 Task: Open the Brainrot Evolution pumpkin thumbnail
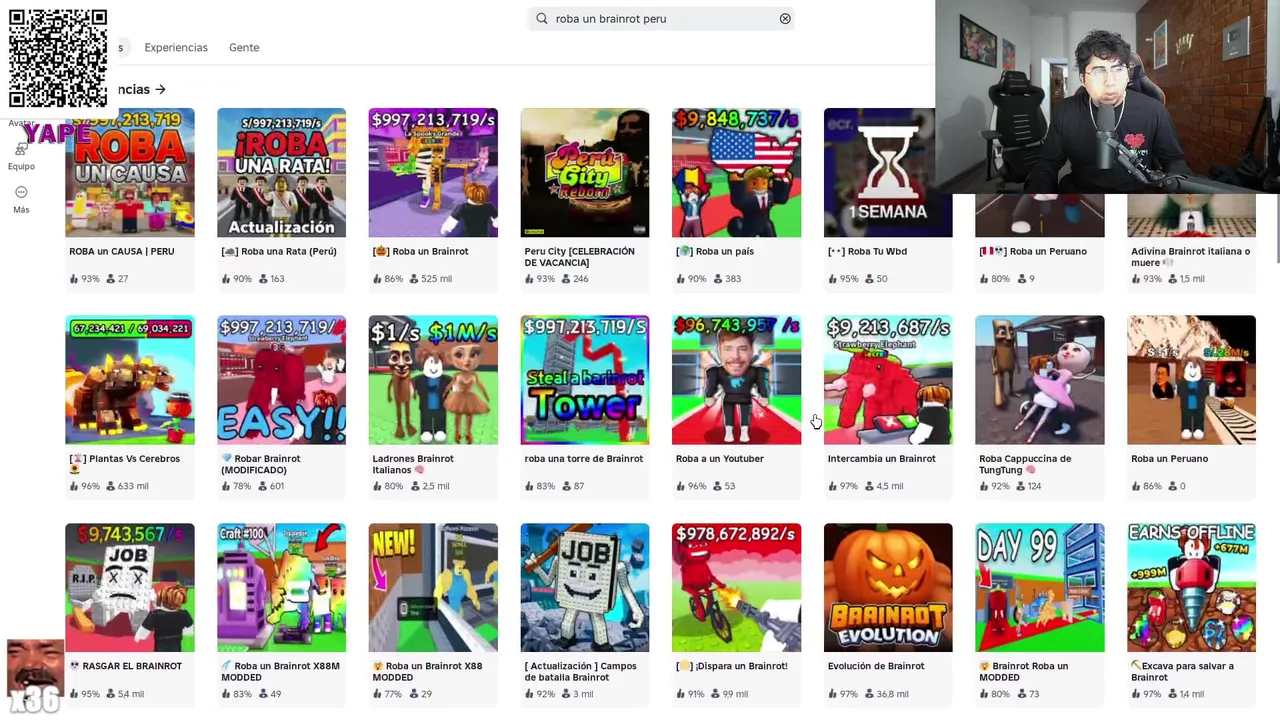(888, 587)
